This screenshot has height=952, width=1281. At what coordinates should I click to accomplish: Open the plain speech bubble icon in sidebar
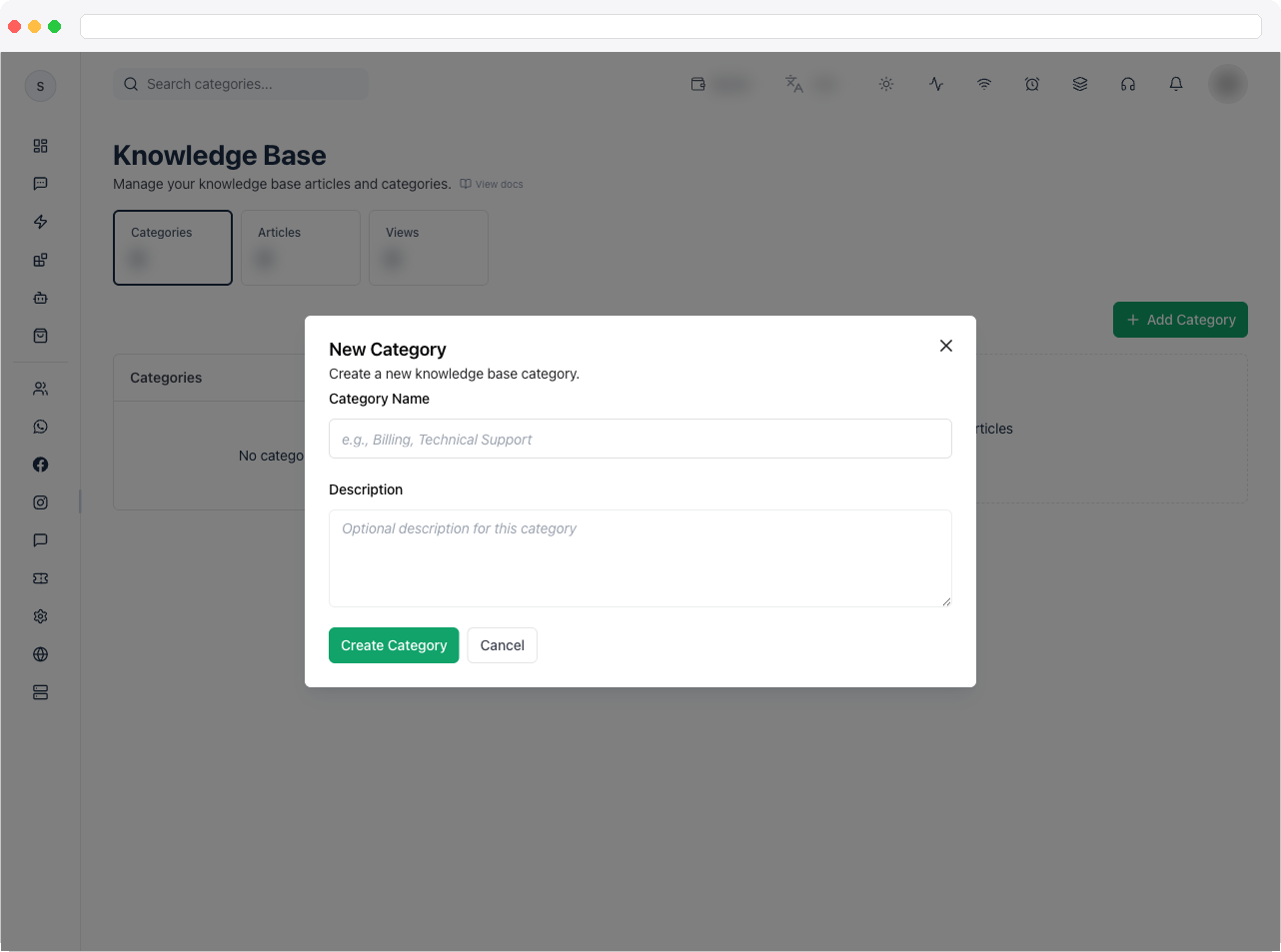[40, 540]
